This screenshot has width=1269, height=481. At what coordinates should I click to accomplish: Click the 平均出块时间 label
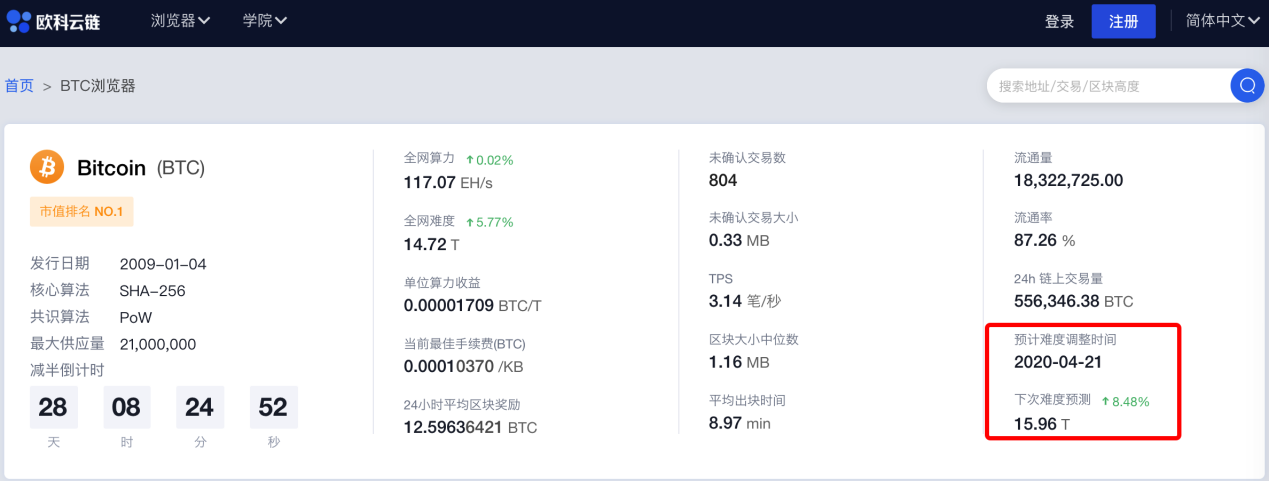[x=747, y=400]
